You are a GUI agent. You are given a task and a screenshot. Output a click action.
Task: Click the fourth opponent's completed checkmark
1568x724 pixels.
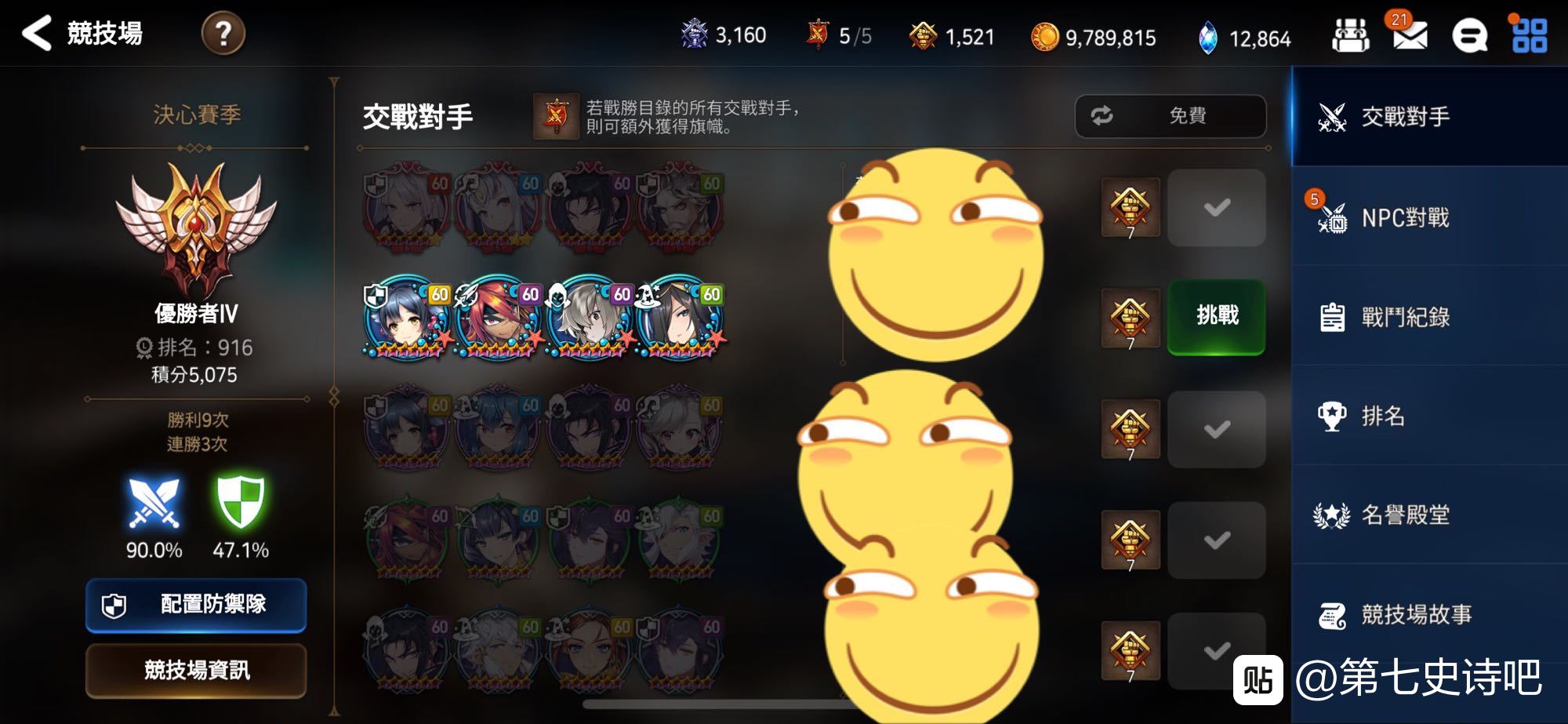tap(1217, 540)
